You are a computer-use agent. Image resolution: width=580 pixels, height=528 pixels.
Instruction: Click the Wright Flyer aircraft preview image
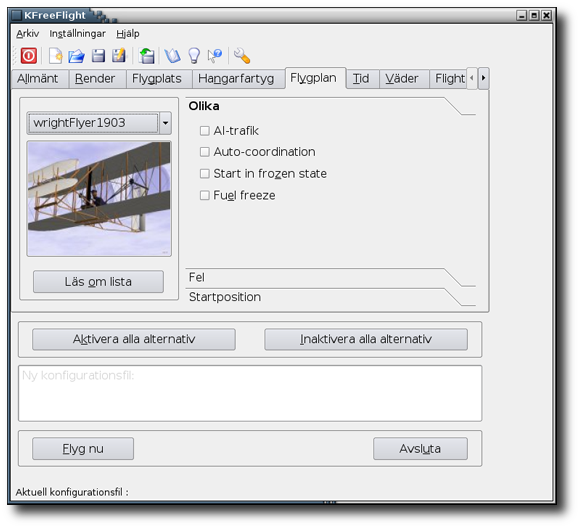pos(99,198)
